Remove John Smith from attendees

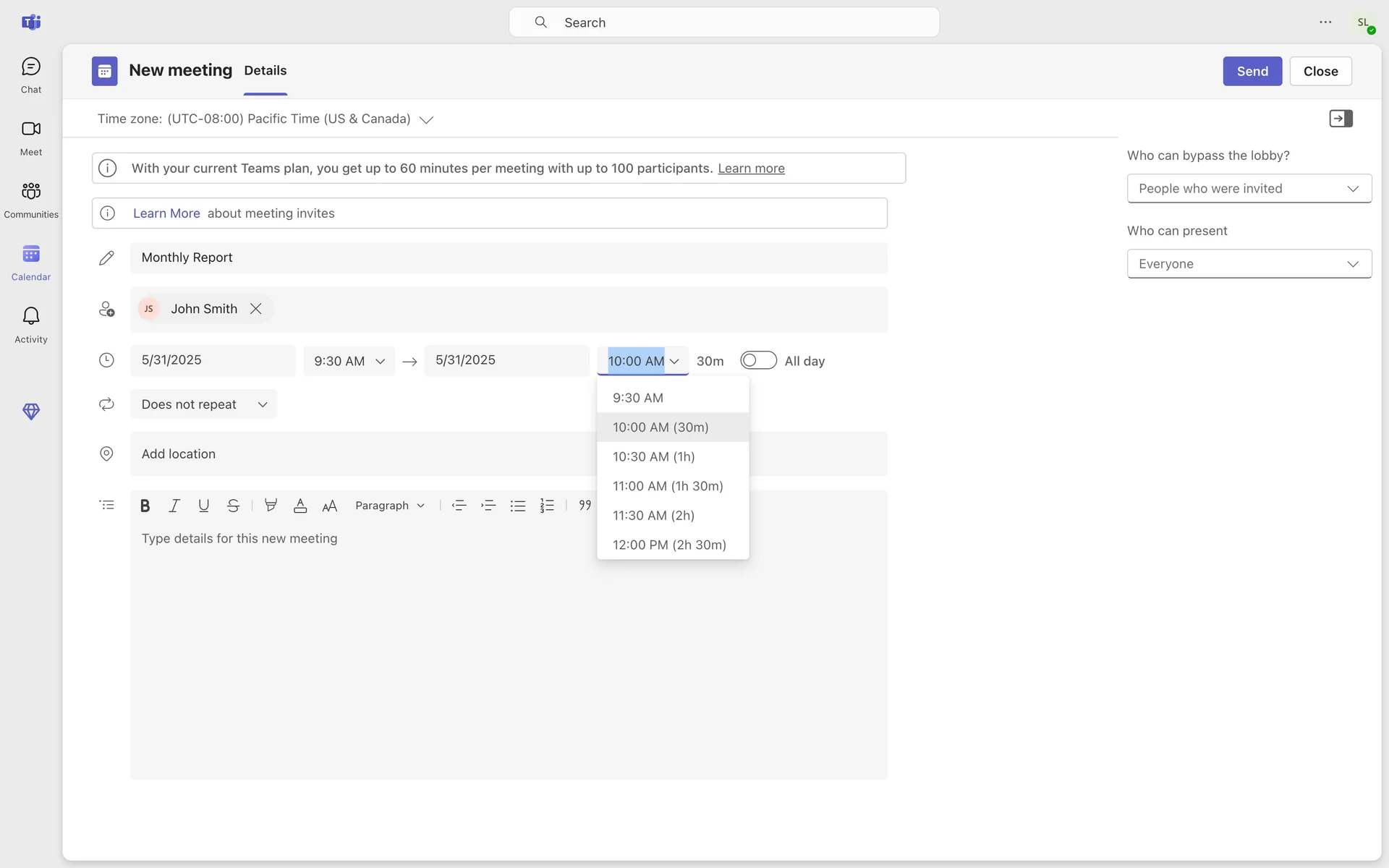click(256, 309)
